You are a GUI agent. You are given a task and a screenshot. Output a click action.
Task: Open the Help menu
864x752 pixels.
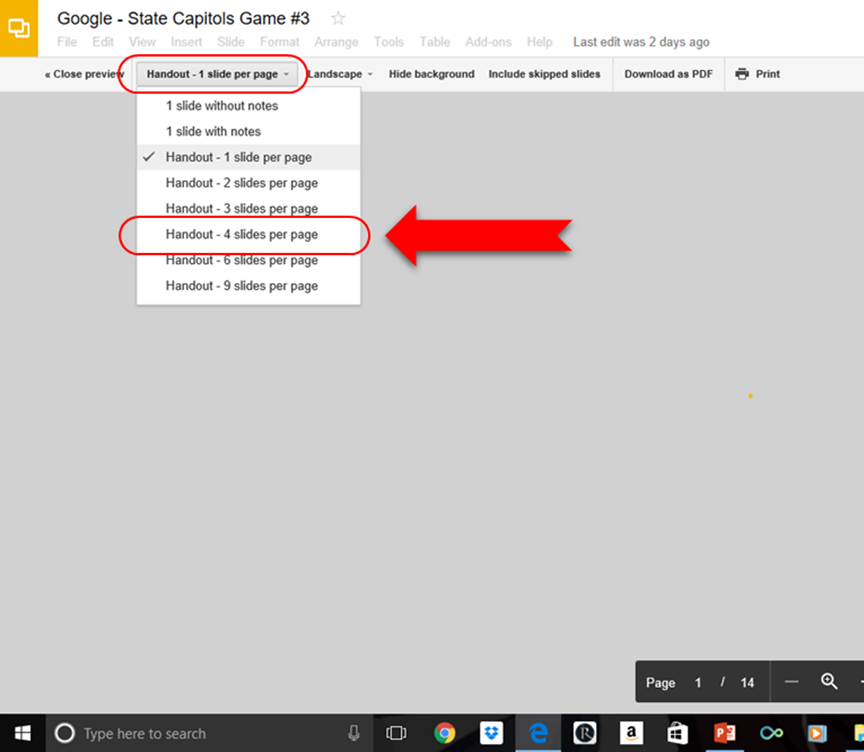coord(539,42)
